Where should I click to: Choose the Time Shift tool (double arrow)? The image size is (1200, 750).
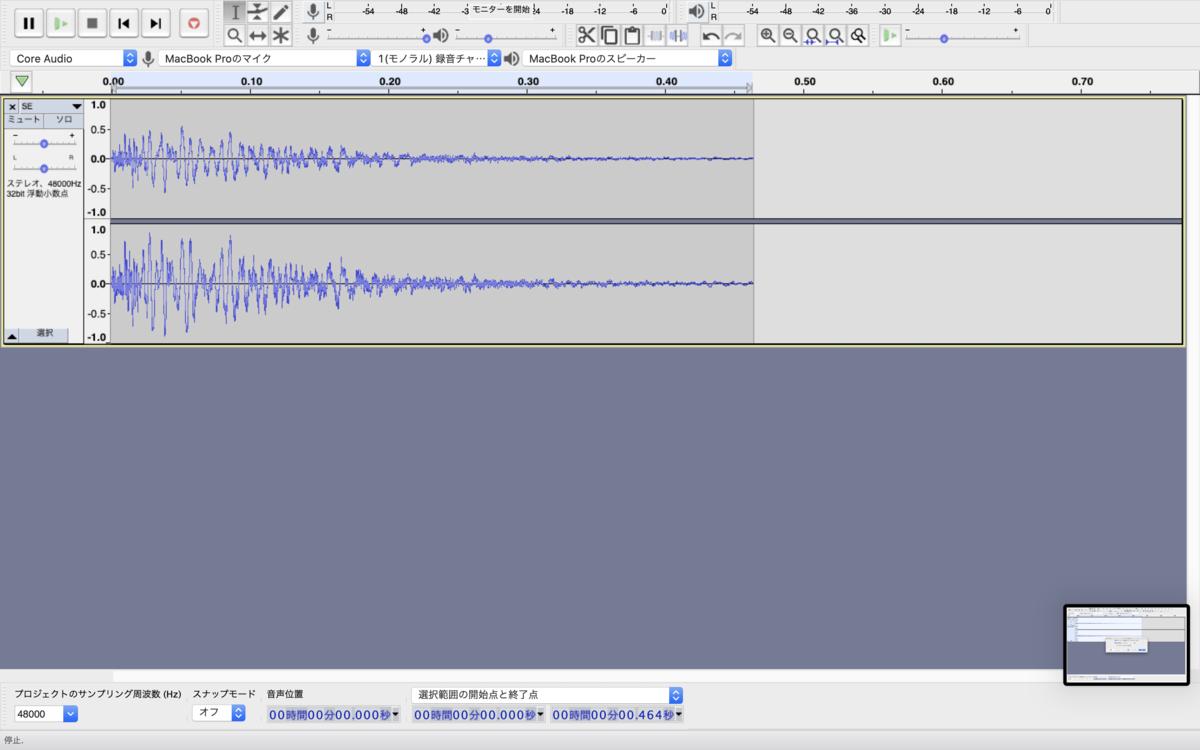pyautogui.click(x=258, y=35)
